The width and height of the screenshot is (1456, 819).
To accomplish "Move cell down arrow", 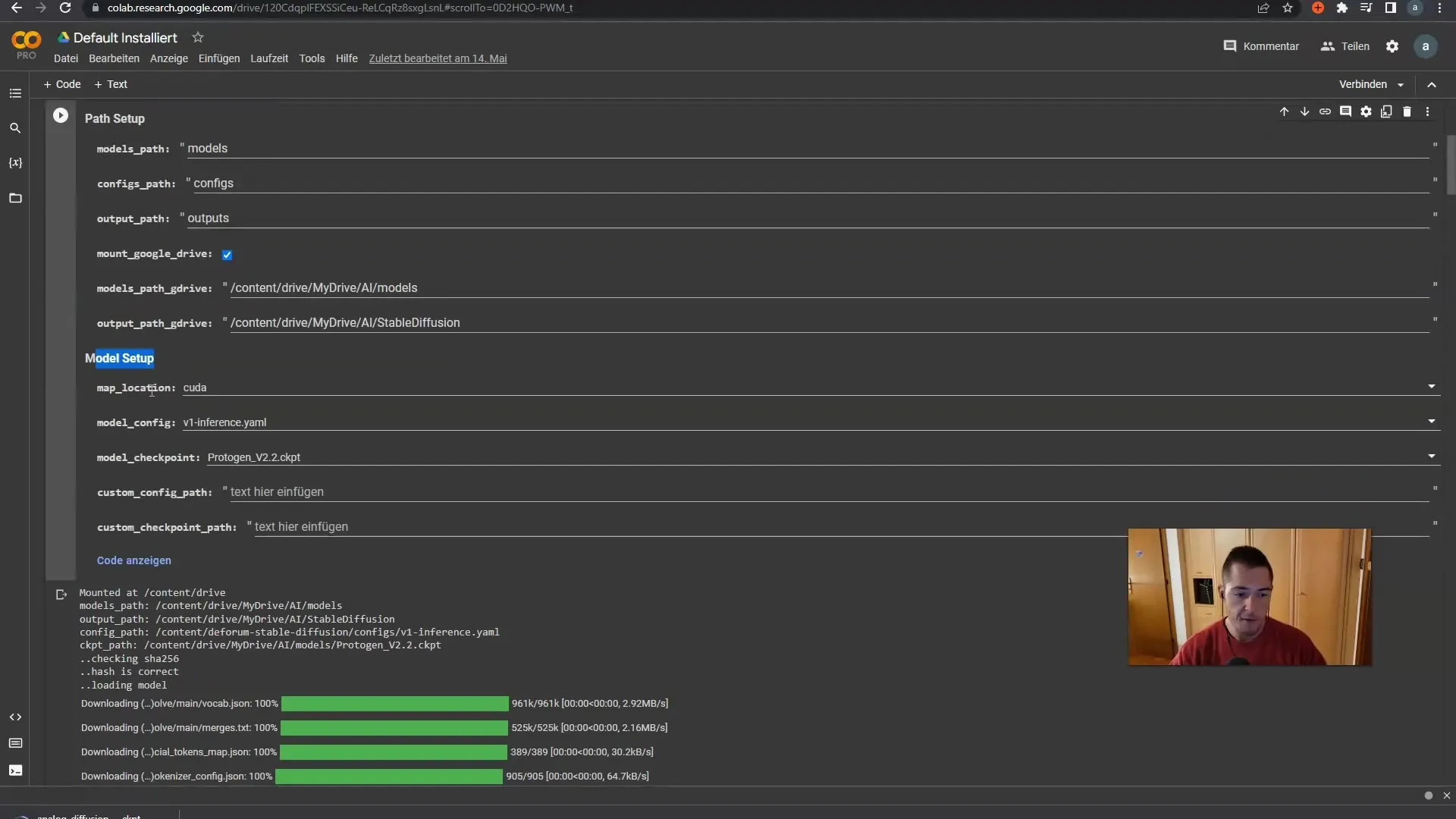I will click(1304, 111).
